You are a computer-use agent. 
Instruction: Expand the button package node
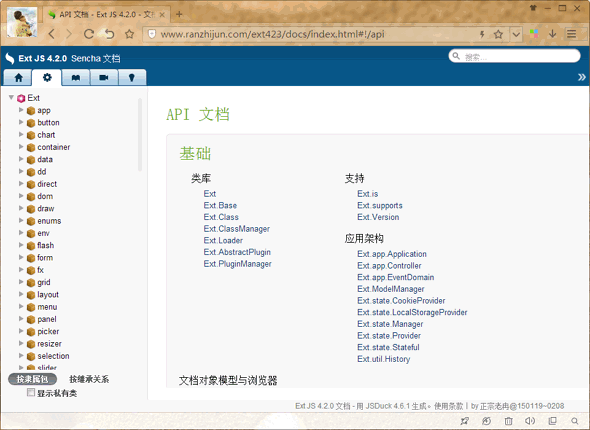click(21, 122)
